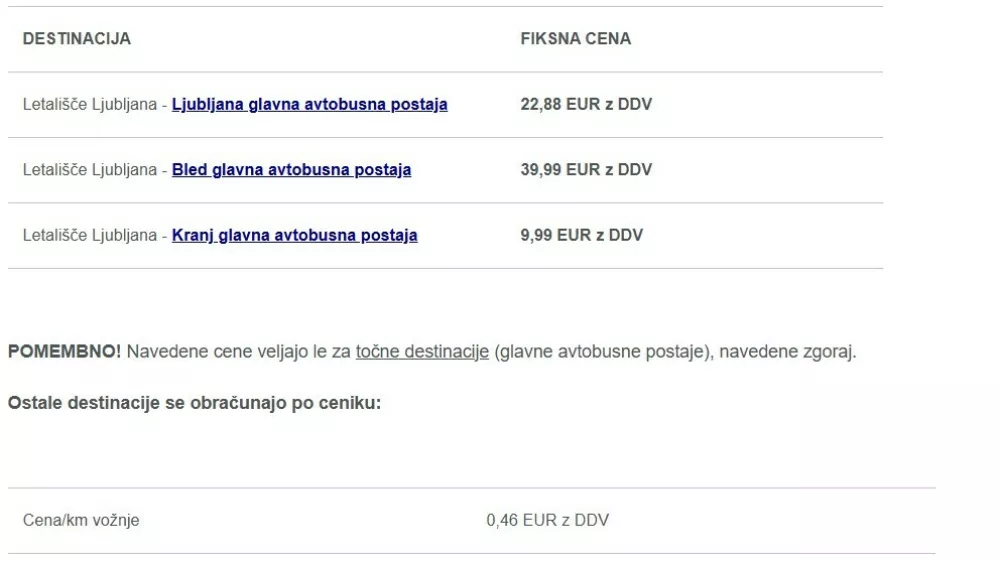Follow the Kranj glavna avtobusna postaja link
The image size is (1000, 561).
point(294,236)
